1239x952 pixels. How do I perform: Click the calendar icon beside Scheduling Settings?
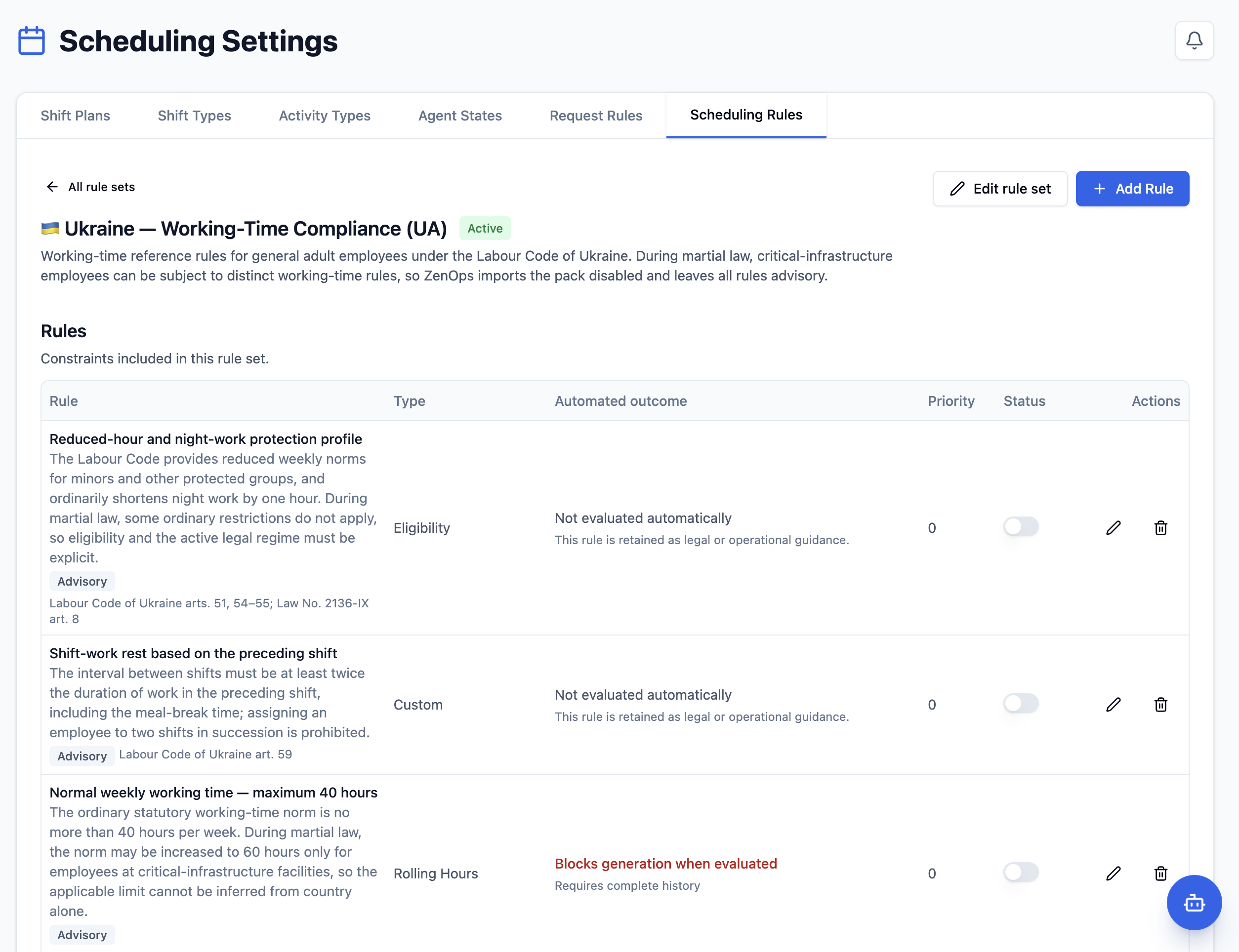[32, 41]
